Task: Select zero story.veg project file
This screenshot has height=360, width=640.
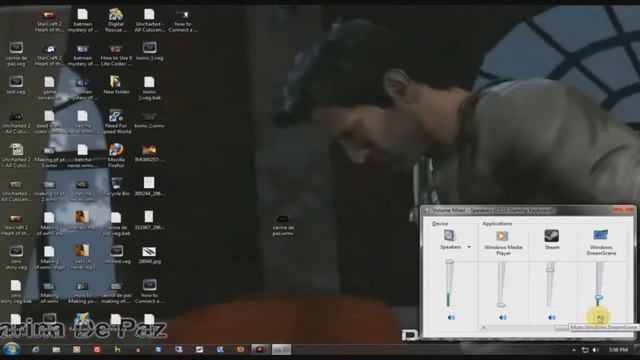Action: click(16, 257)
